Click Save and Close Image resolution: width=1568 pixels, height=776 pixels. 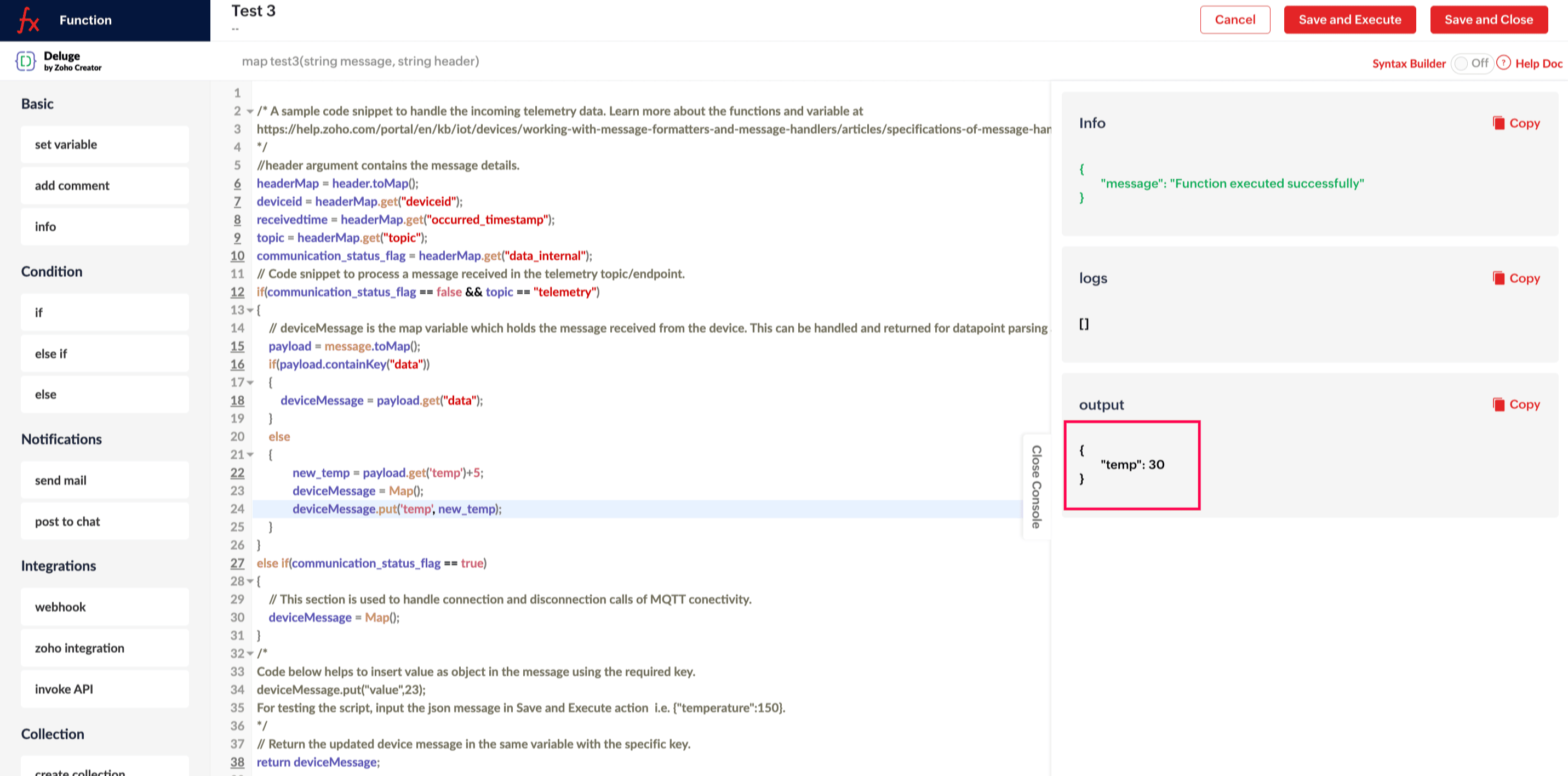(1488, 20)
